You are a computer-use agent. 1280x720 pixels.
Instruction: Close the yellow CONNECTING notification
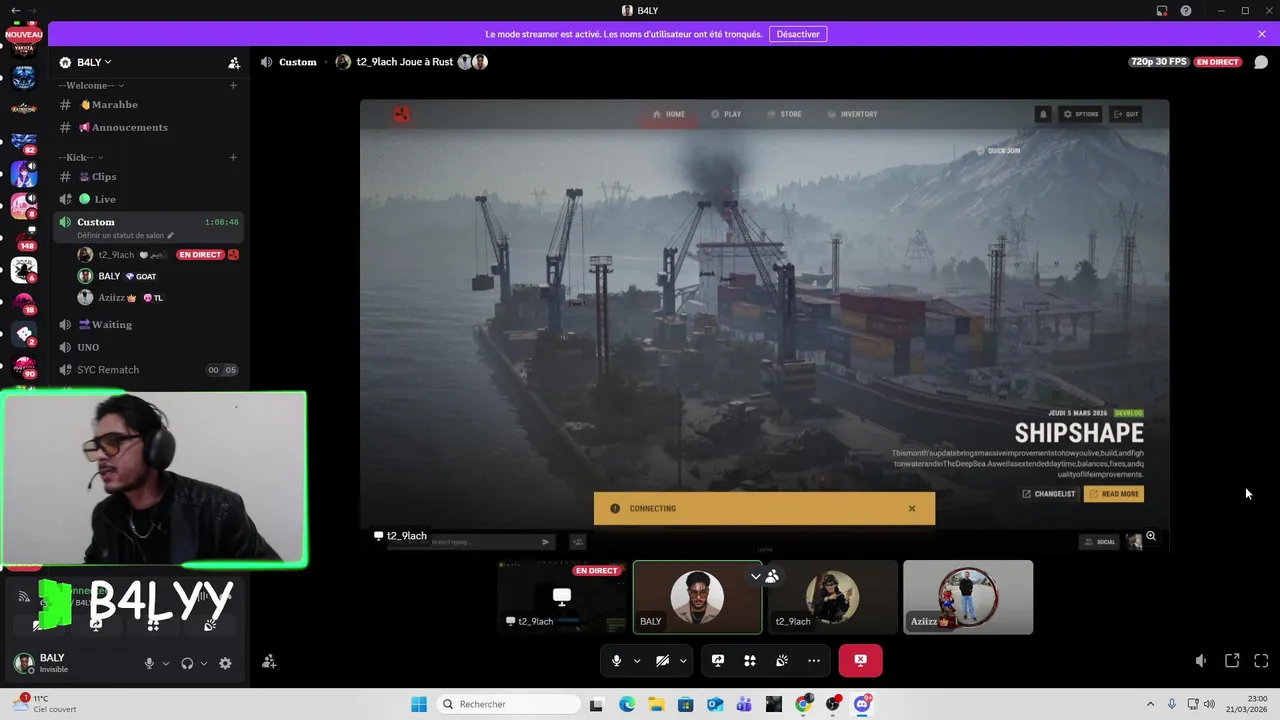pos(912,509)
